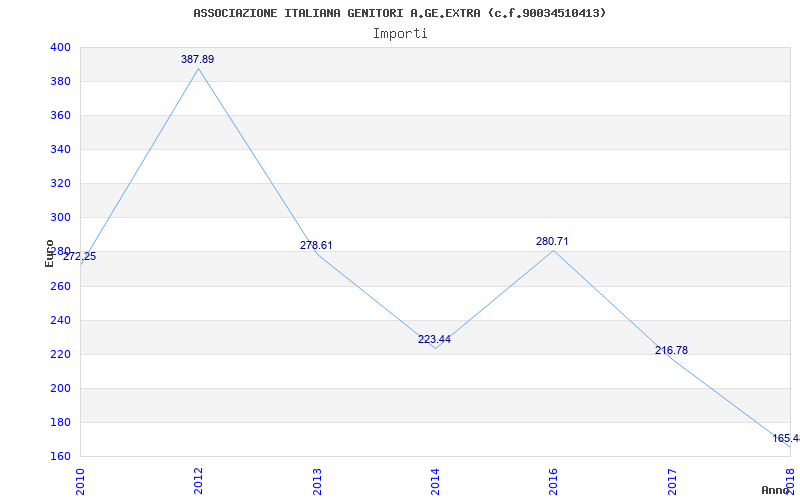Screen dimensions: 800x500
Task: Click the 223.44 value label
Action: pos(434,339)
